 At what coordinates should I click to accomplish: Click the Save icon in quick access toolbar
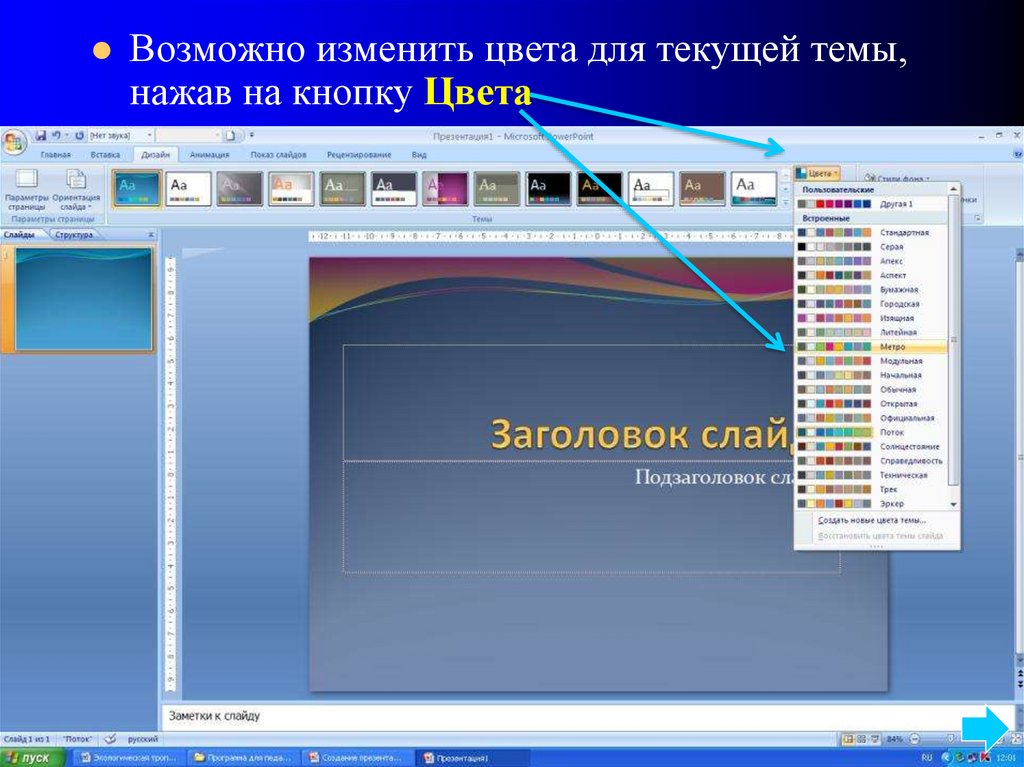[x=42, y=135]
